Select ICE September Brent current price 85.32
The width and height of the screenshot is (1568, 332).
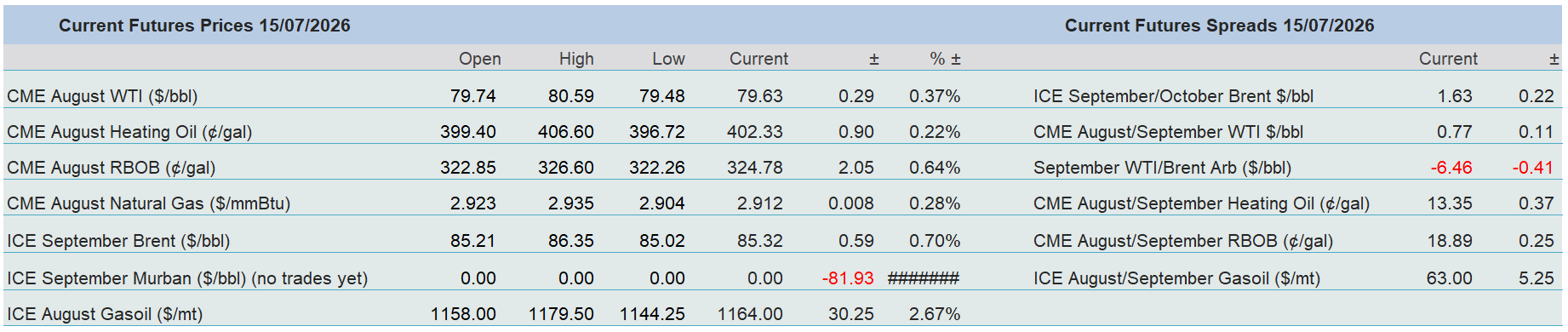[x=759, y=241]
